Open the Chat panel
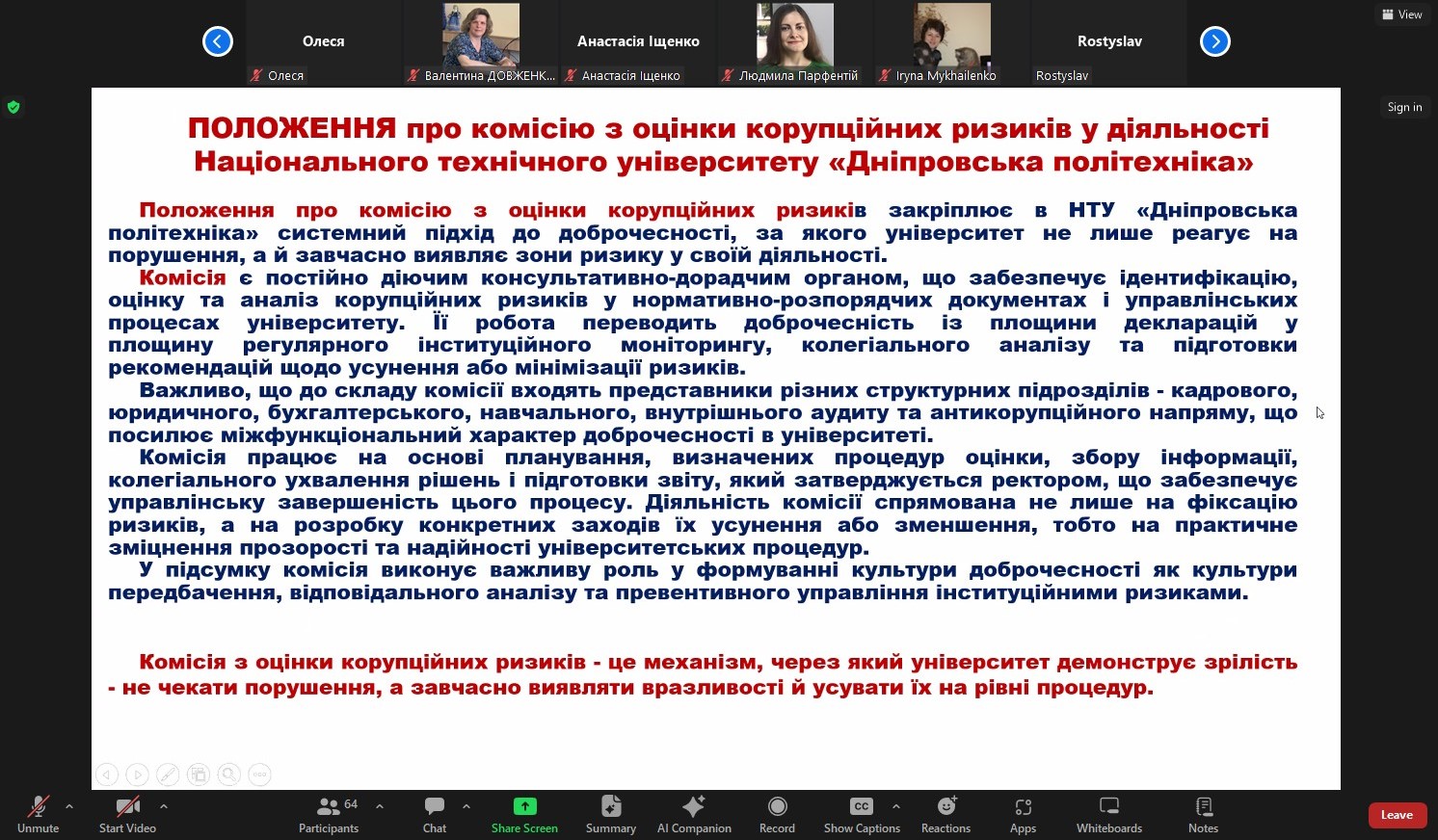Viewport: 1438px width, 840px height. (435, 814)
